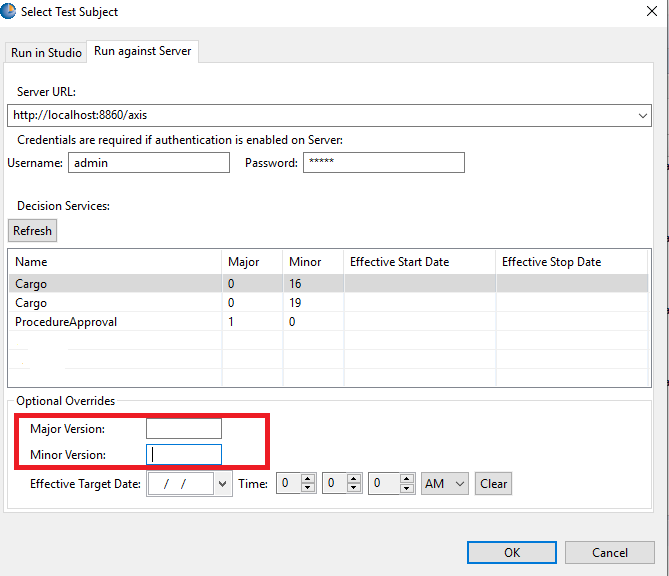
Task: Increase the first Time spinner value
Action: point(308,479)
